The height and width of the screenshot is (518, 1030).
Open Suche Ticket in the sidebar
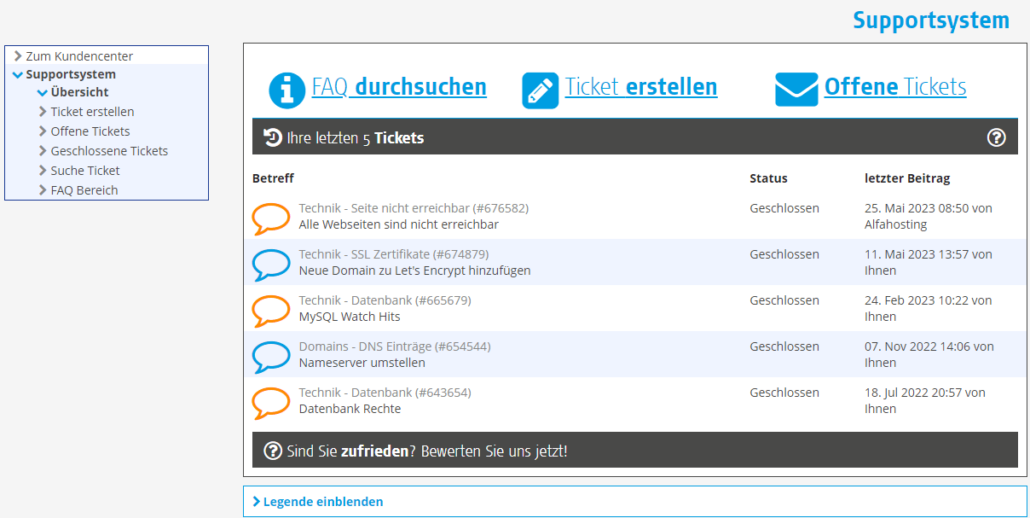coord(85,171)
